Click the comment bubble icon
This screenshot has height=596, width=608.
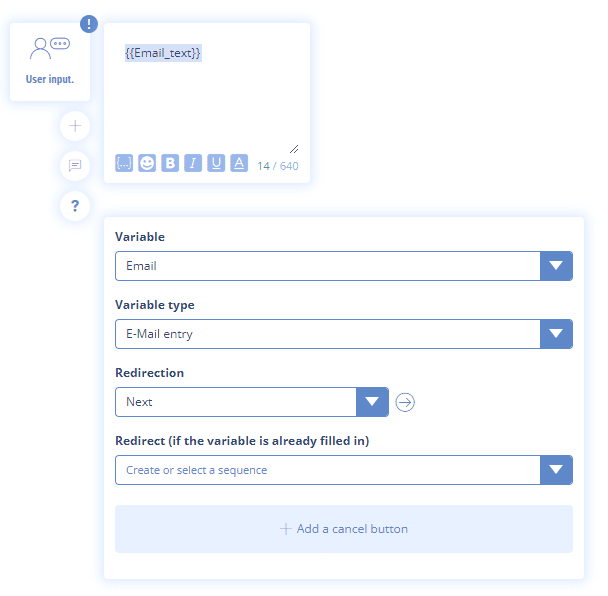click(75, 166)
